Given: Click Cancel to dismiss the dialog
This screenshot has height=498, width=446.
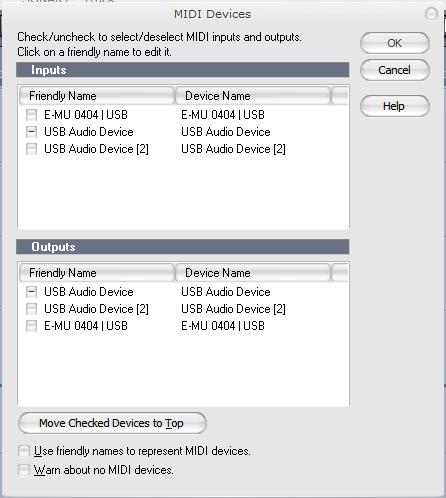Looking at the screenshot, I should [395, 70].
